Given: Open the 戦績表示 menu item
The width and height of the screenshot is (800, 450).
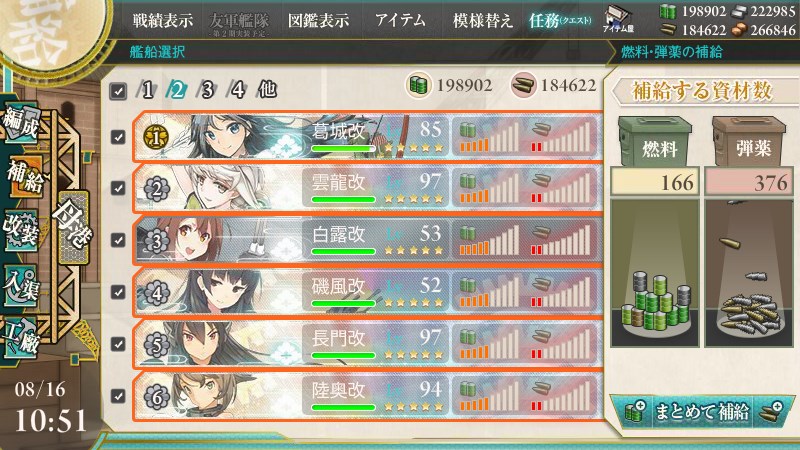Looking at the screenshot, I should 163,20.
